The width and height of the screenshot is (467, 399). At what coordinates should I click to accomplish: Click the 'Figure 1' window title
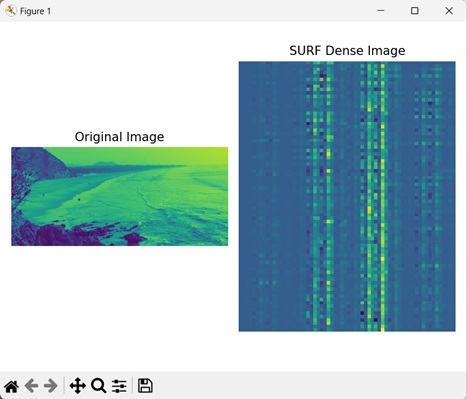(x=35, y=11)
